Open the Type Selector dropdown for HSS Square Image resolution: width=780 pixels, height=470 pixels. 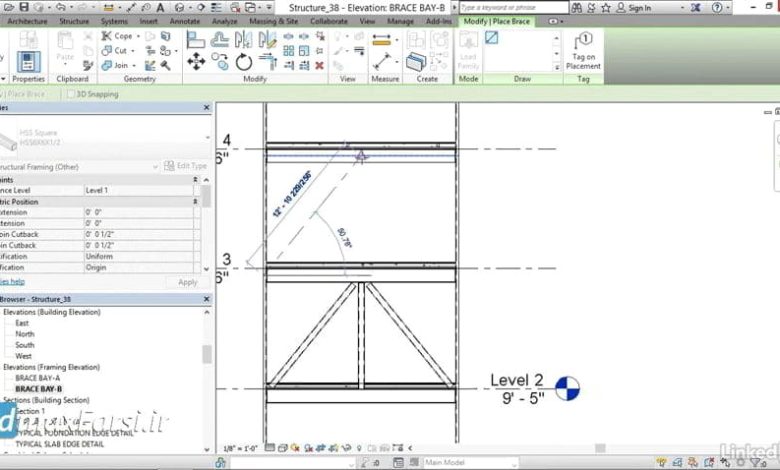(x=207, y=138)
